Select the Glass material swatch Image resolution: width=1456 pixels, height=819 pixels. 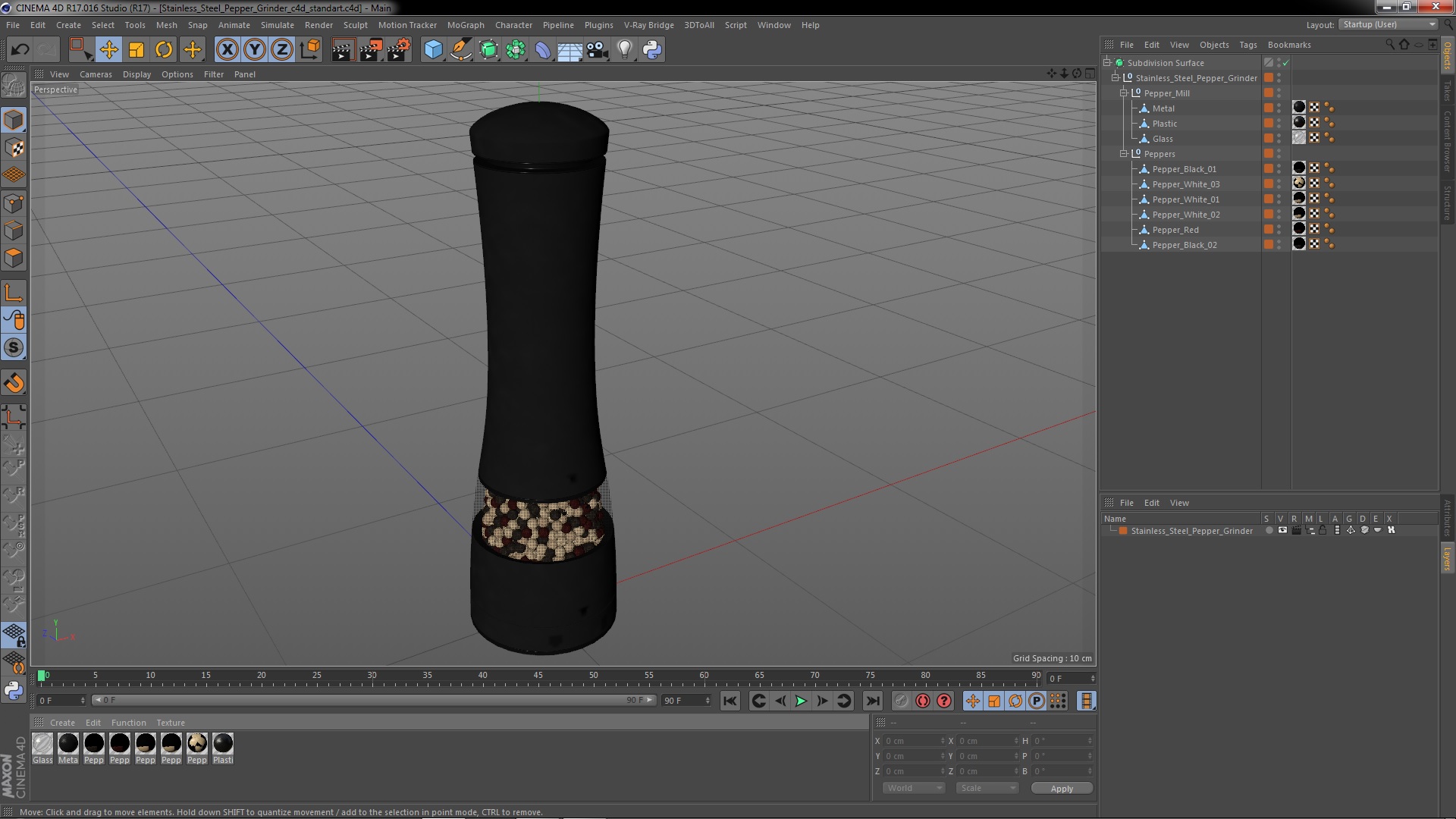coord(43,744)
